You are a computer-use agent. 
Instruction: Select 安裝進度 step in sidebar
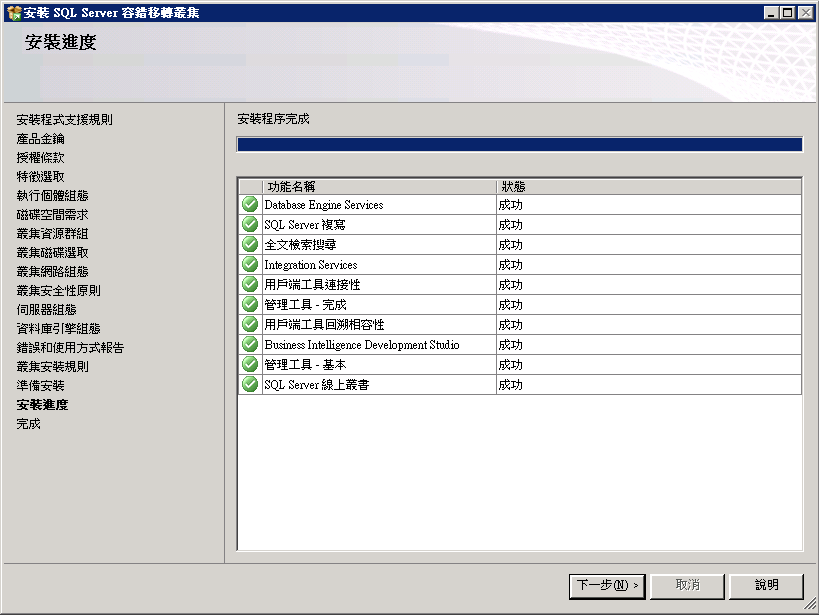(x=42, y=404)
